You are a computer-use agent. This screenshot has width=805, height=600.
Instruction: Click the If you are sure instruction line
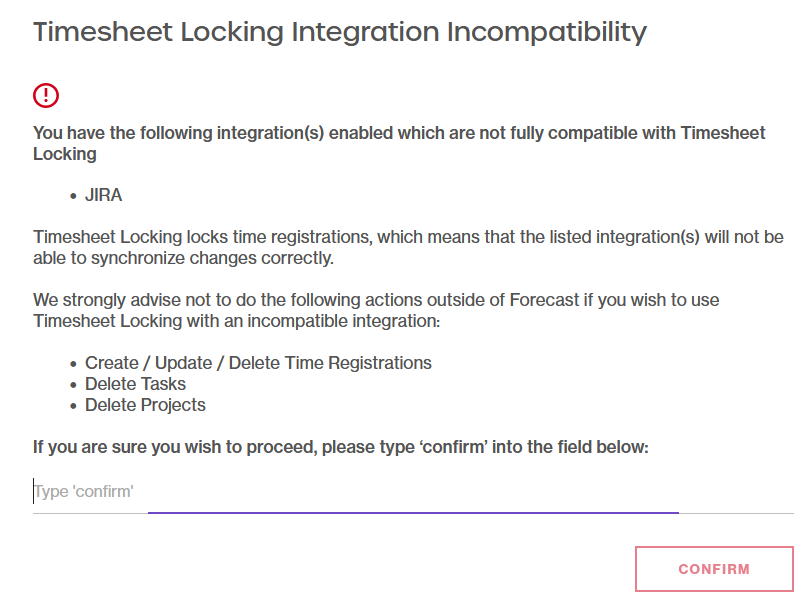pos(341,447)
